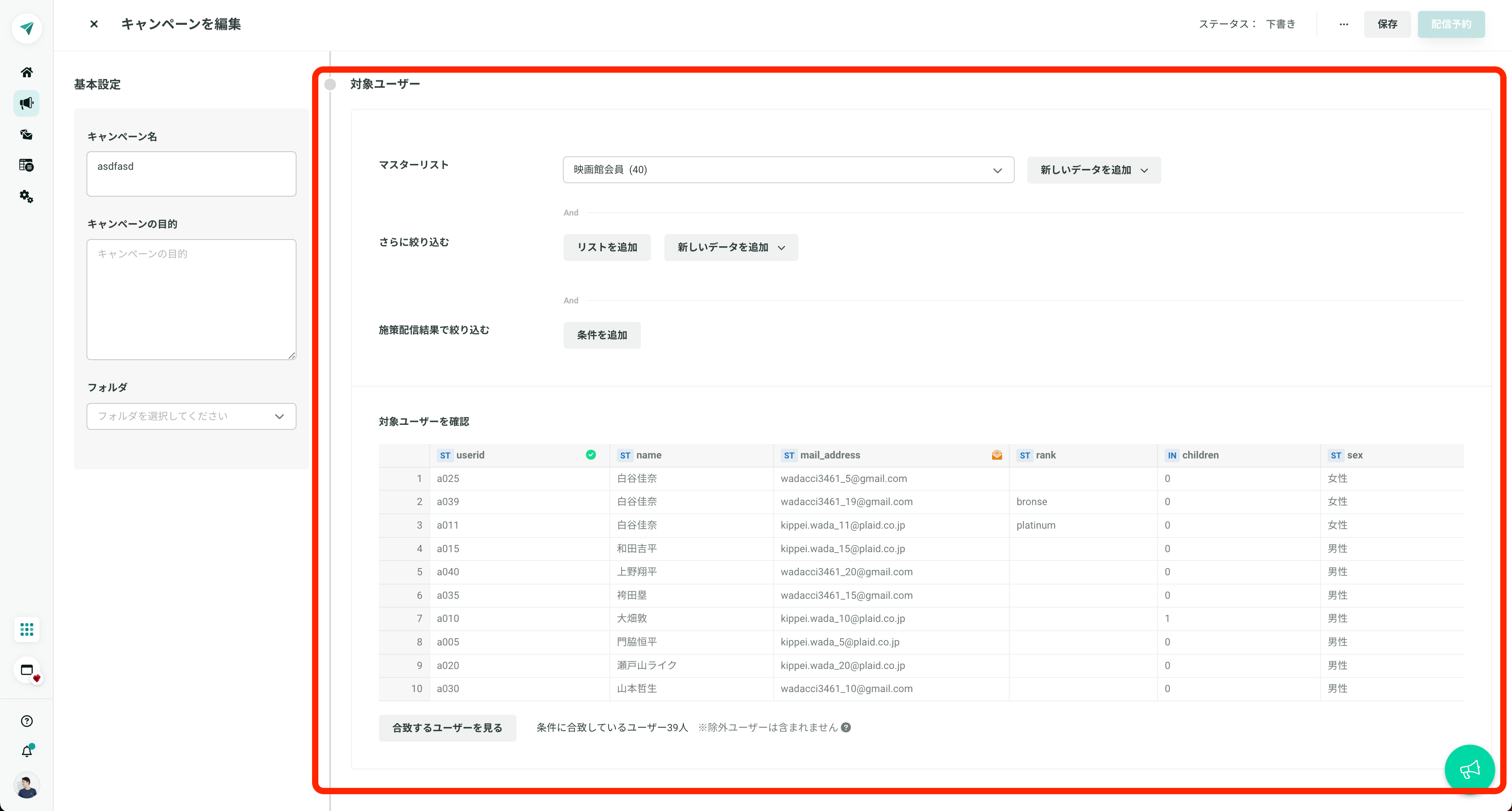The image size is (1512, 811).
Task: Click the floating green megaphone button
Action: pyautogui.click(x=1469, y=769)
